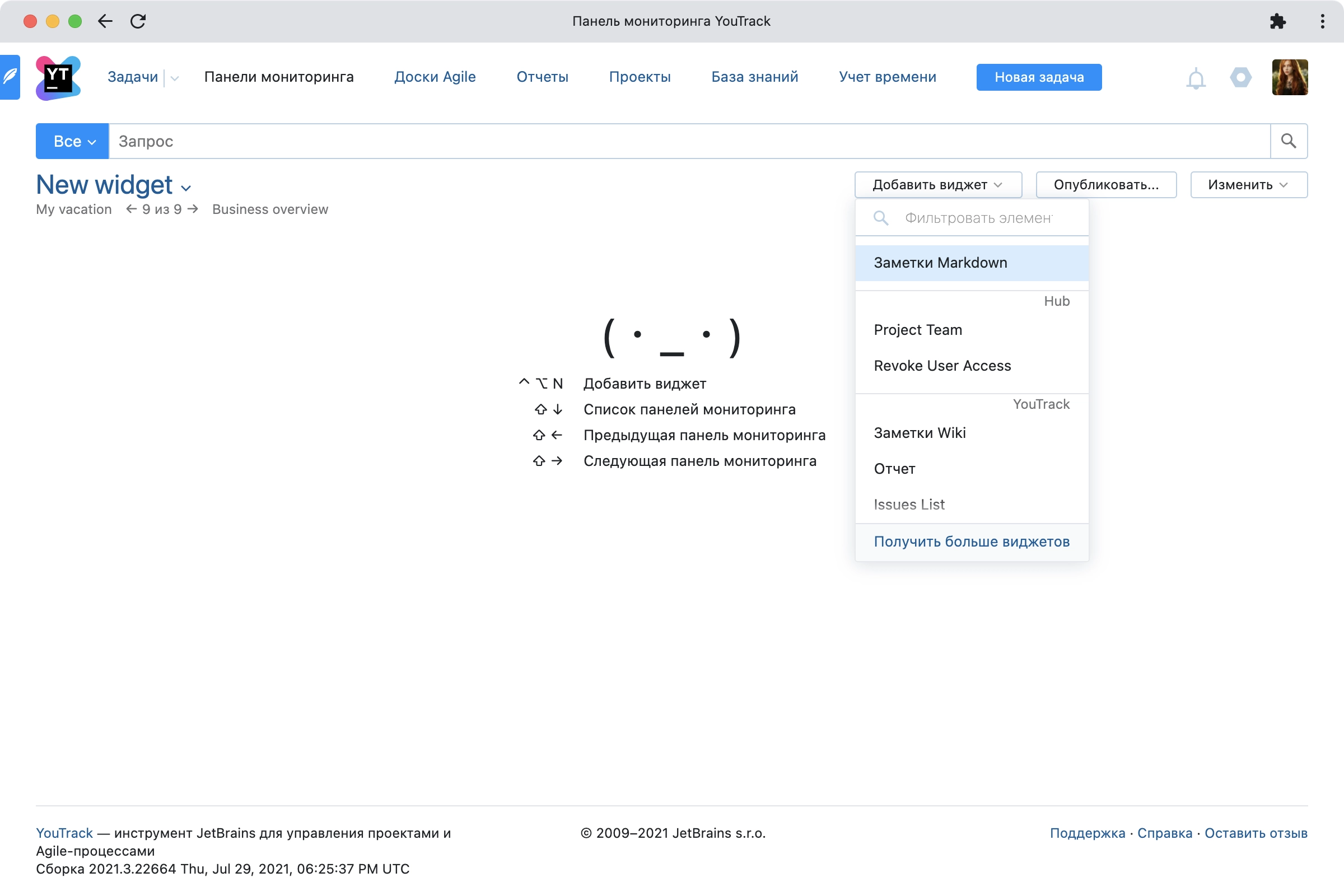1344x896 pixels.
Task: Expand the Задачи dropdown arrow
Action: pos(176,78)
